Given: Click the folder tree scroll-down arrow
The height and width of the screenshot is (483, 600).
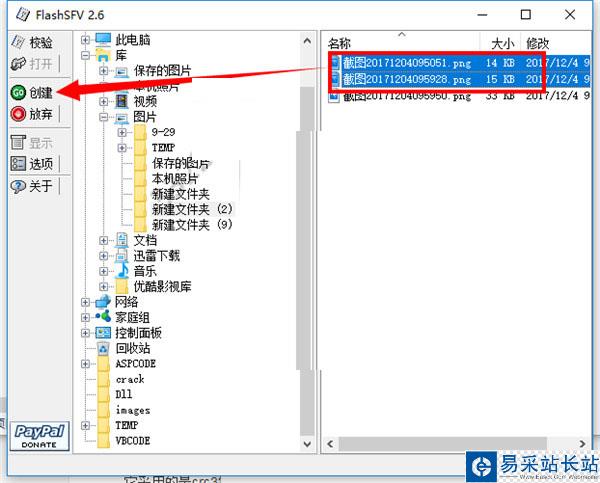Looking at the screenshot, I should click(307, 444).
